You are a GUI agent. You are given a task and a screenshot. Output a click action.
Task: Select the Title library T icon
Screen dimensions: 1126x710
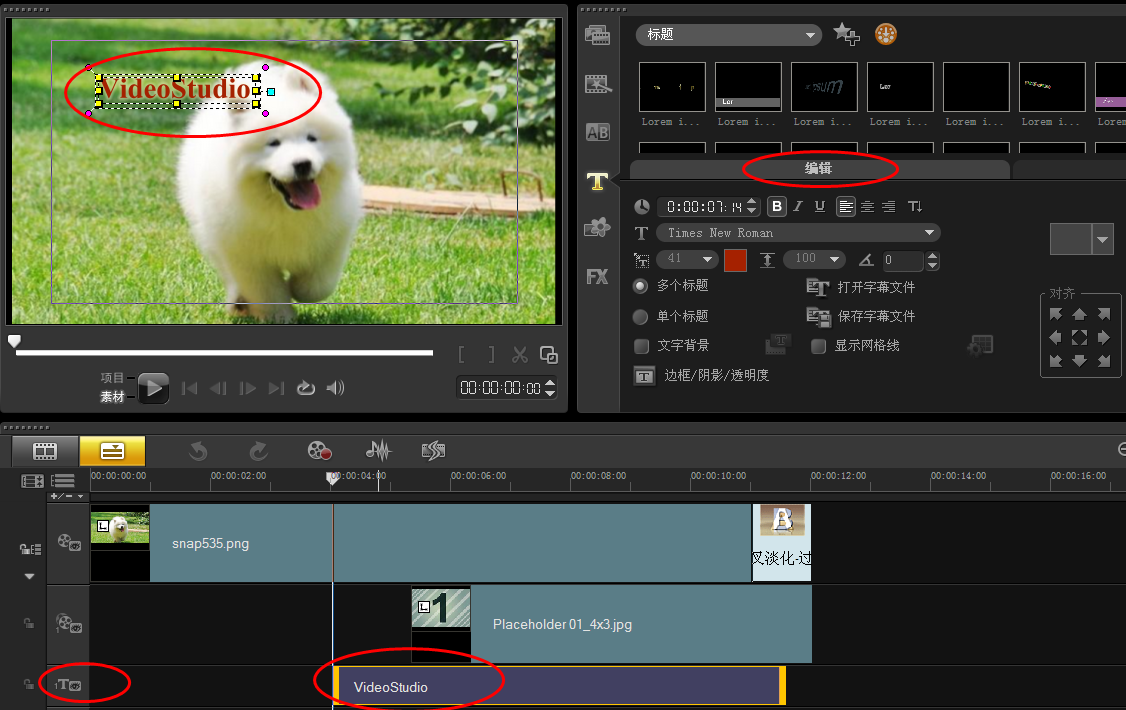tap(597, 182)
